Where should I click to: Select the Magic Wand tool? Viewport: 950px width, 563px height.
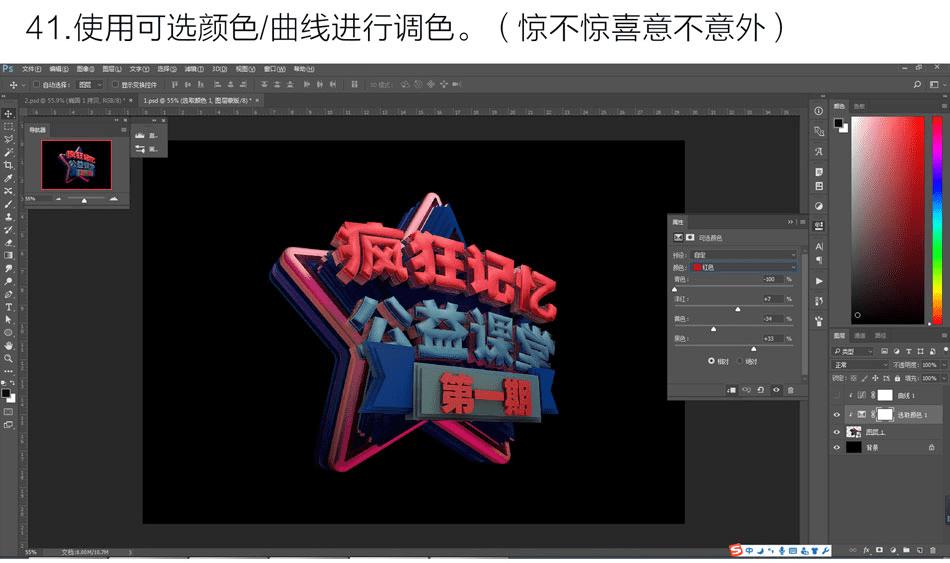pyautogui.click(x=8, y=152)
